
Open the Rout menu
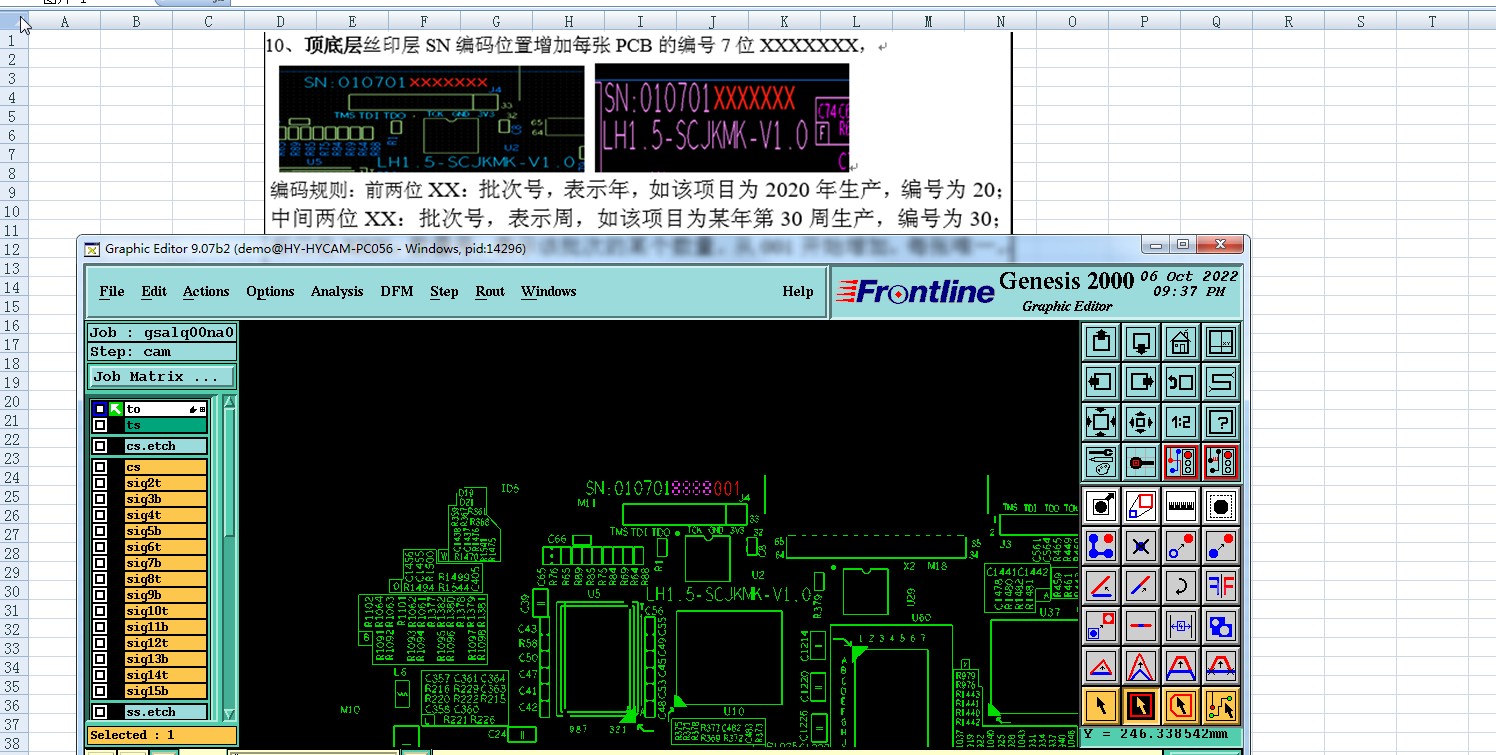[490, 291]
